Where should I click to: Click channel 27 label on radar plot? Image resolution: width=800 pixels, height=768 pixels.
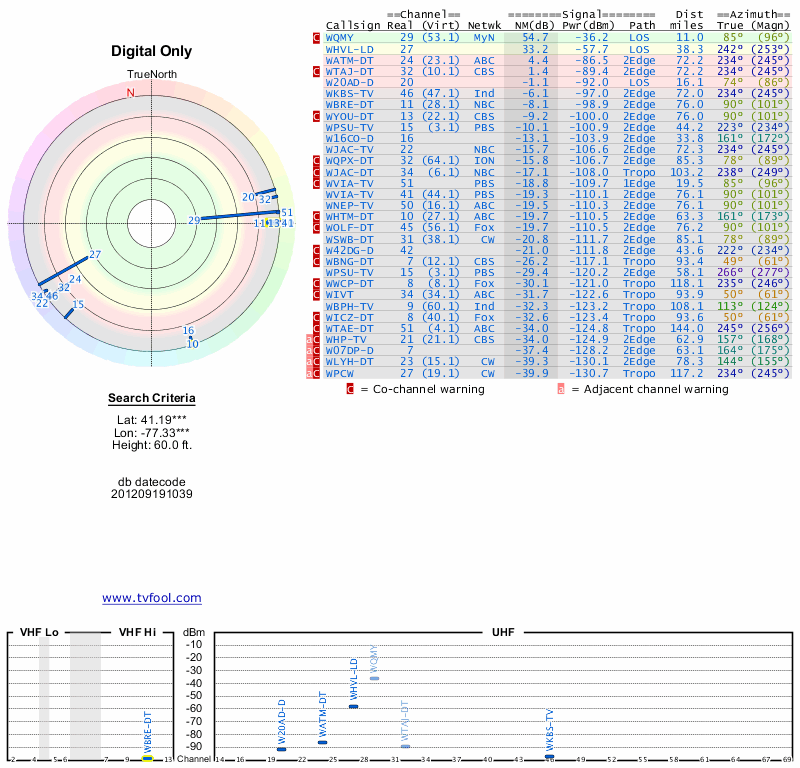pyautogui.click(x=95, y=255)
